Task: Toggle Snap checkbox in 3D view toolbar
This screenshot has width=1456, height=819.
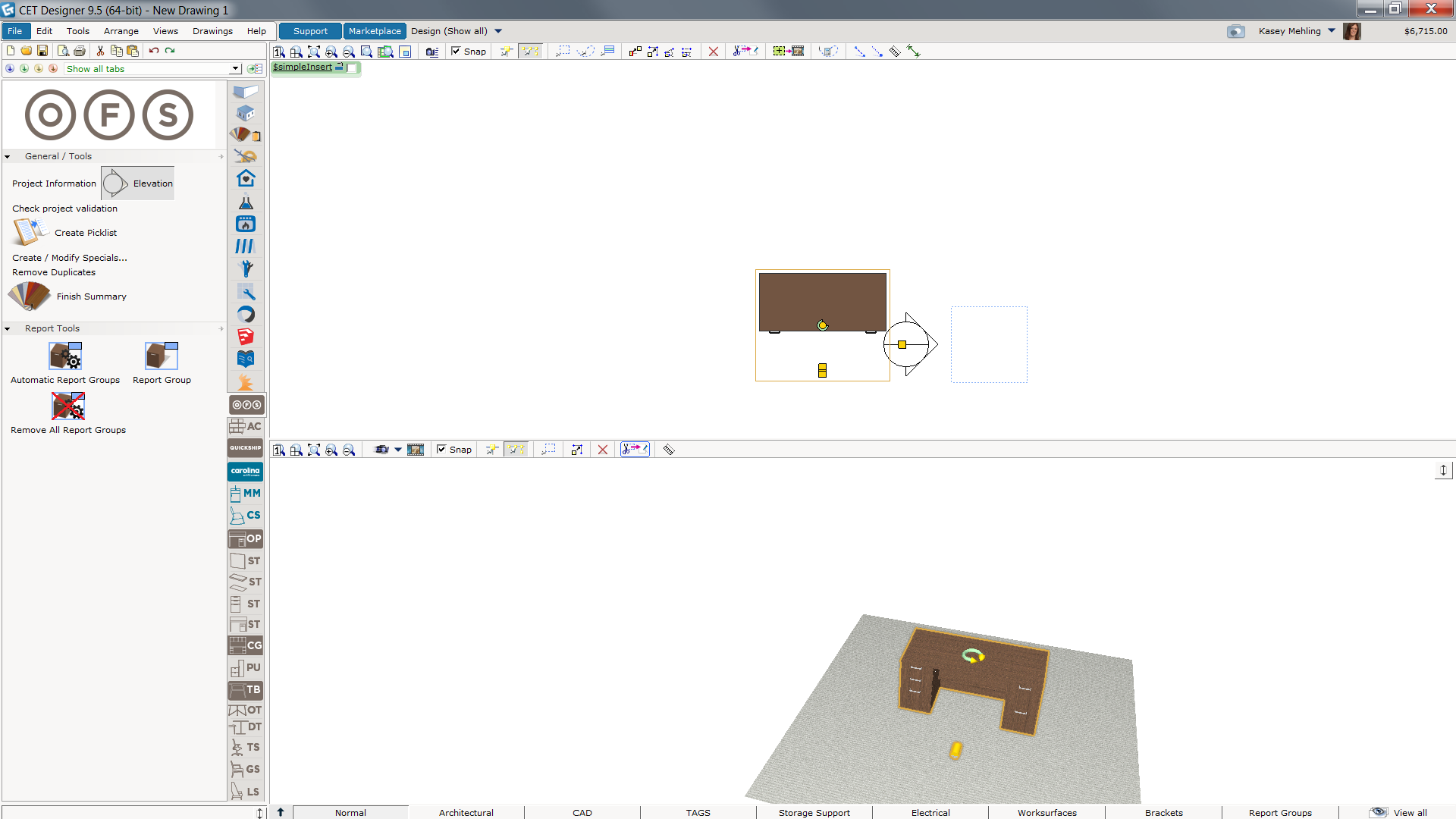Action: coord(441,450)
